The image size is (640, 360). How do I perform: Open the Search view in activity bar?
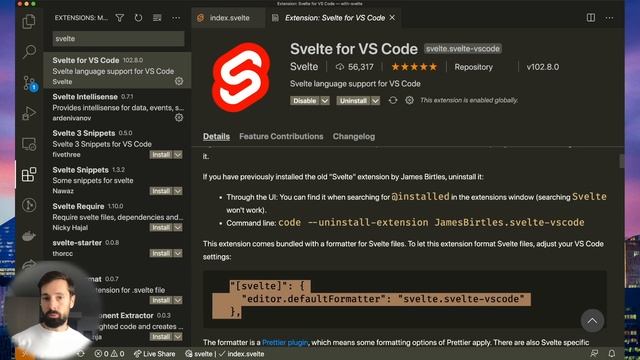(29, 51)
